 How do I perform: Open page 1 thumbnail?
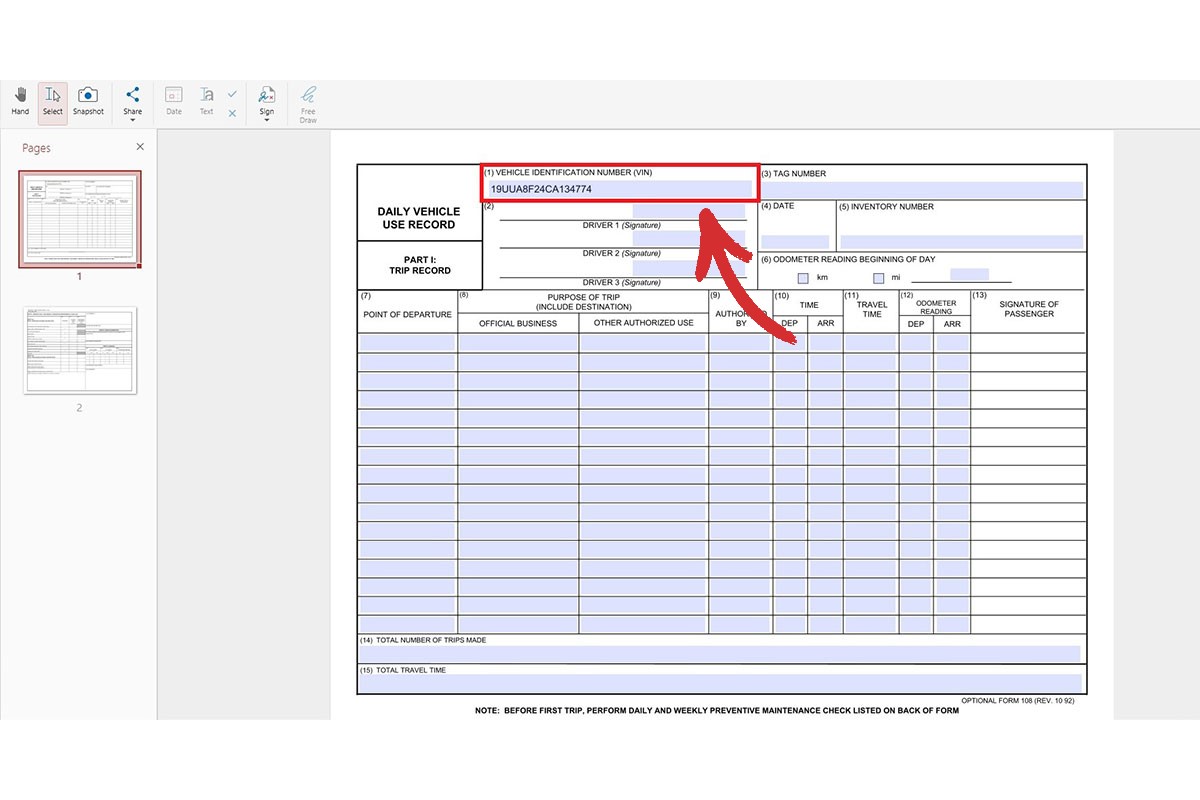pyautogui.click(x=80, y=219)
